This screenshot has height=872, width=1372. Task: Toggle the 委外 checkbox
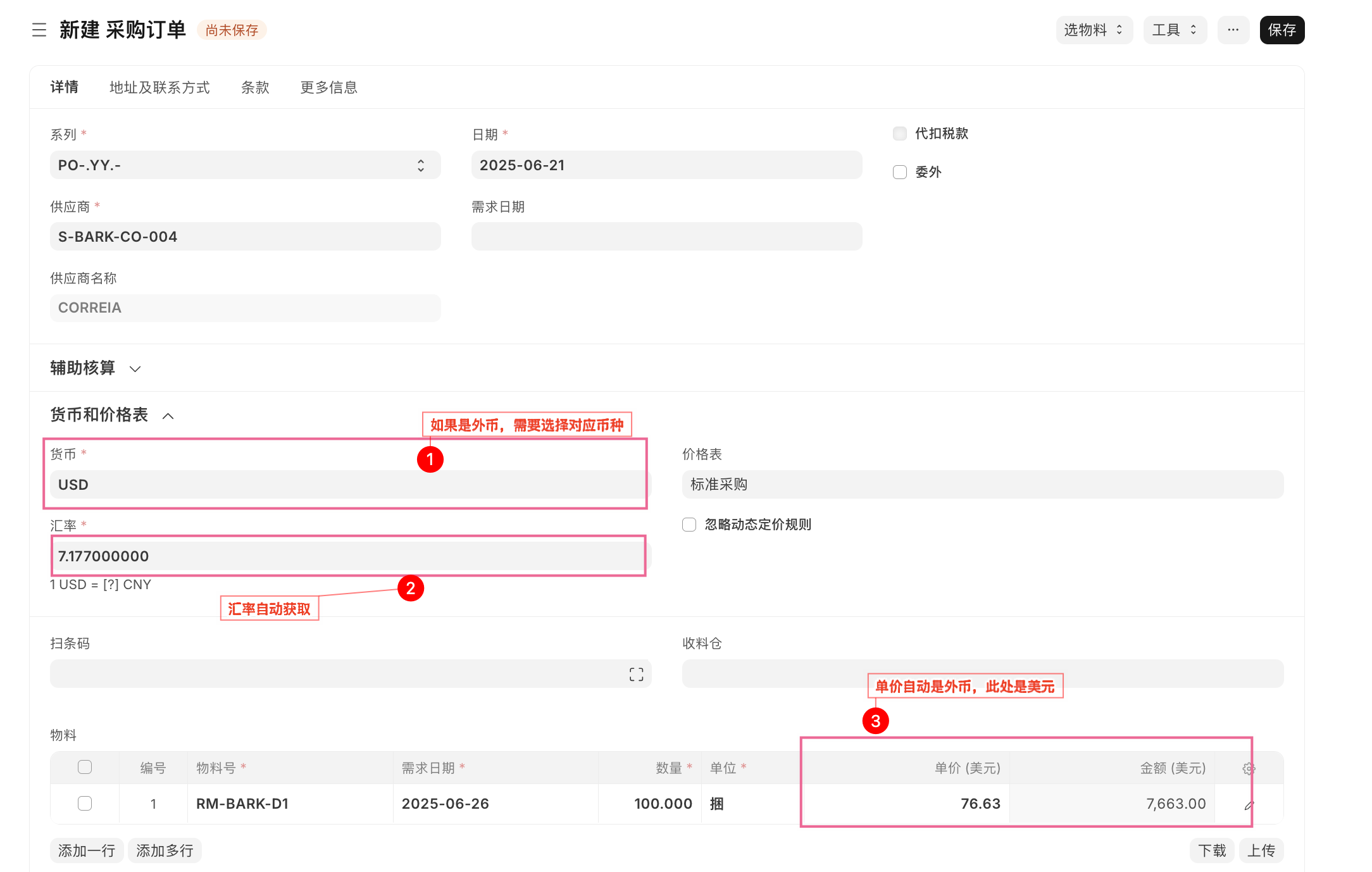coord(900,172)
